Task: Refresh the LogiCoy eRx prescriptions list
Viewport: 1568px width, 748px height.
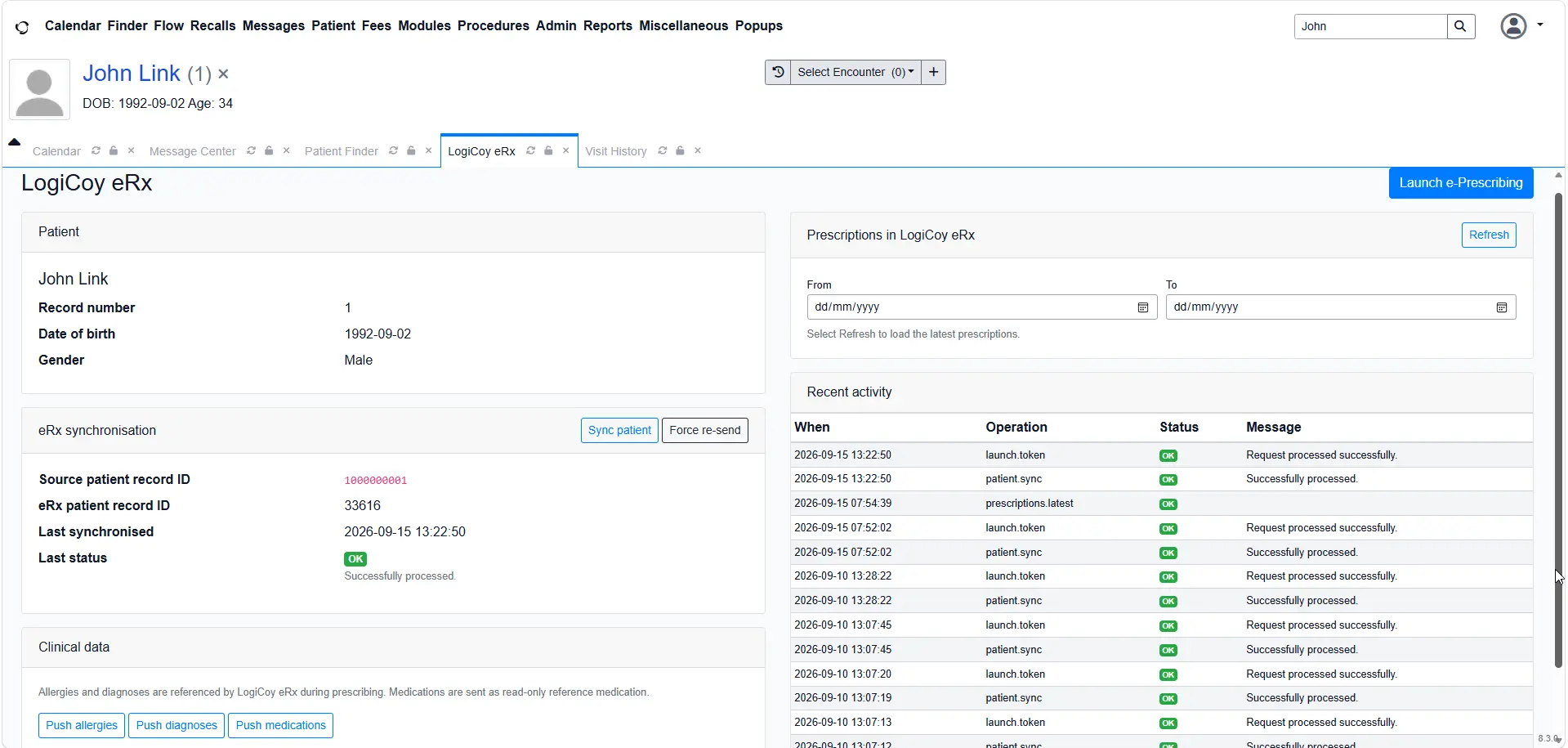Action: tap(1488, 235)
